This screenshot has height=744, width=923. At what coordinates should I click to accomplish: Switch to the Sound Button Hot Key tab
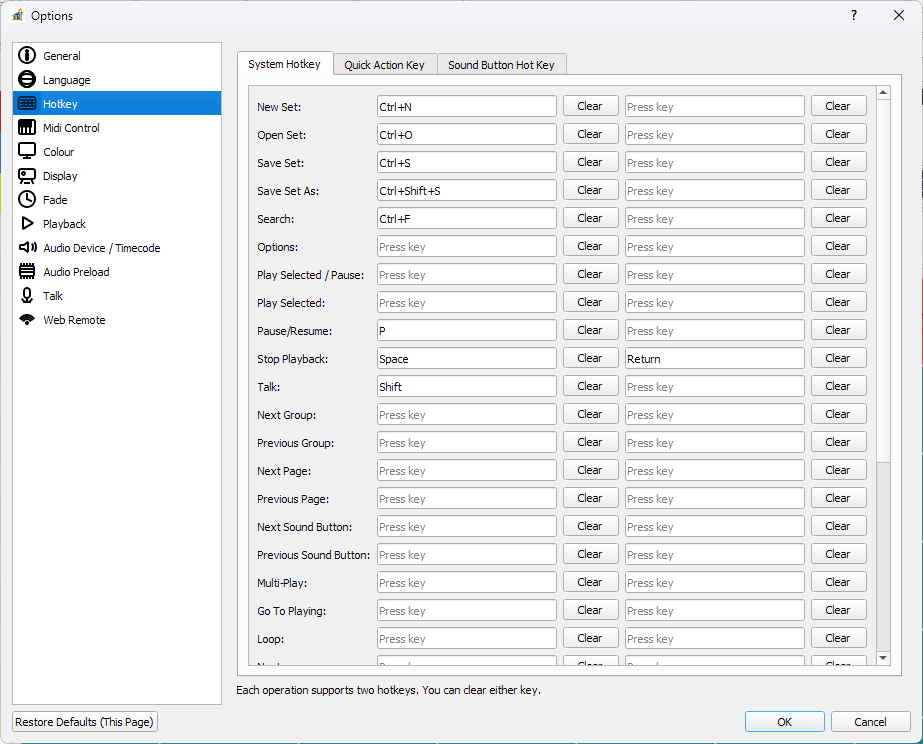(x=501, y=63)
